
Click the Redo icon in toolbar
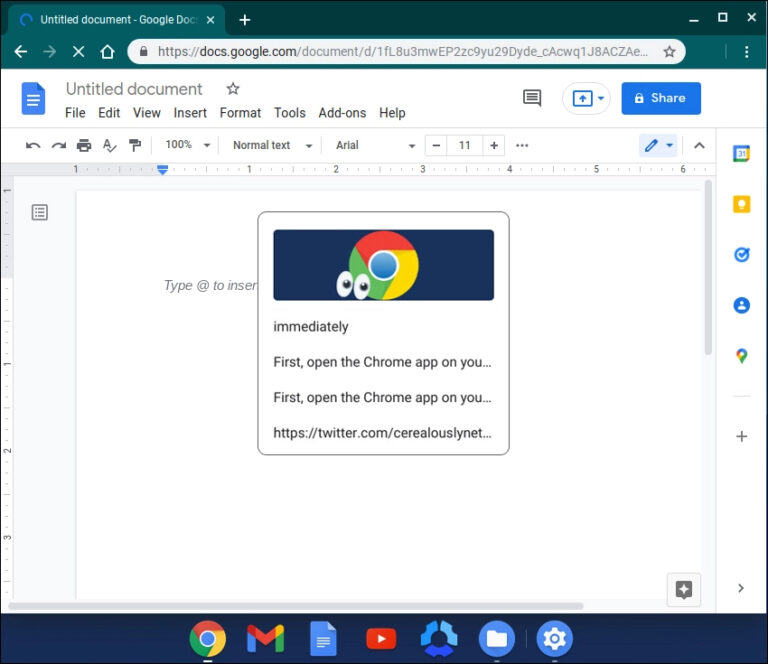(59, 145)
